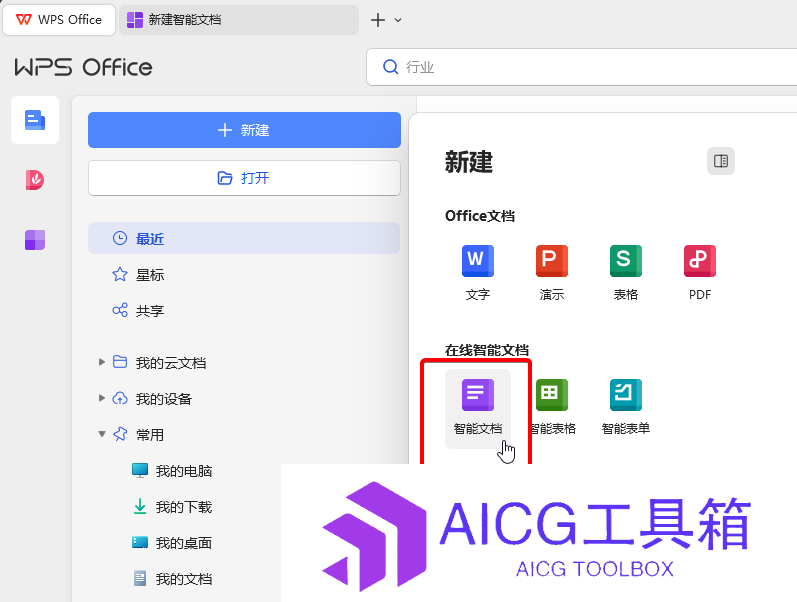Select 共享 in the navigation list
Viewport: 797px width, 602px height.
point(244,310)
